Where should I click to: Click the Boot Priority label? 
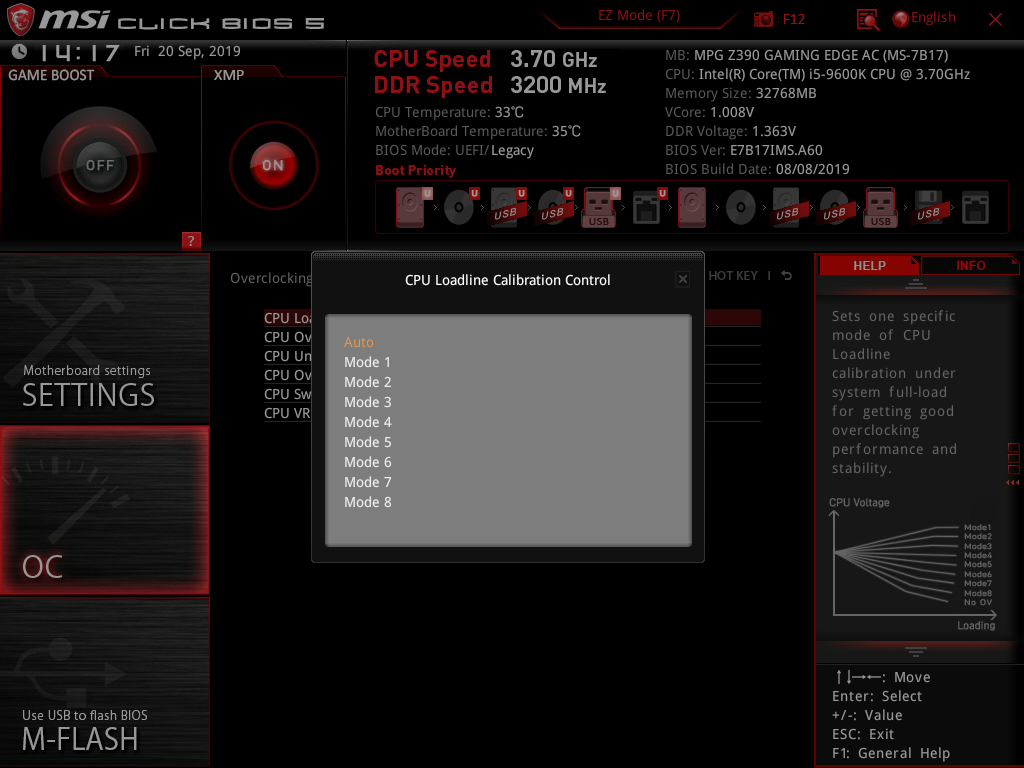point(415,170)
